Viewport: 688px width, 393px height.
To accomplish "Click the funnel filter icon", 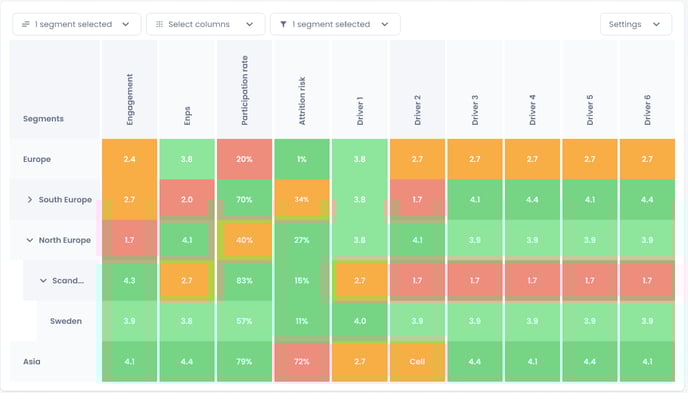I will [x=283, y=24].
